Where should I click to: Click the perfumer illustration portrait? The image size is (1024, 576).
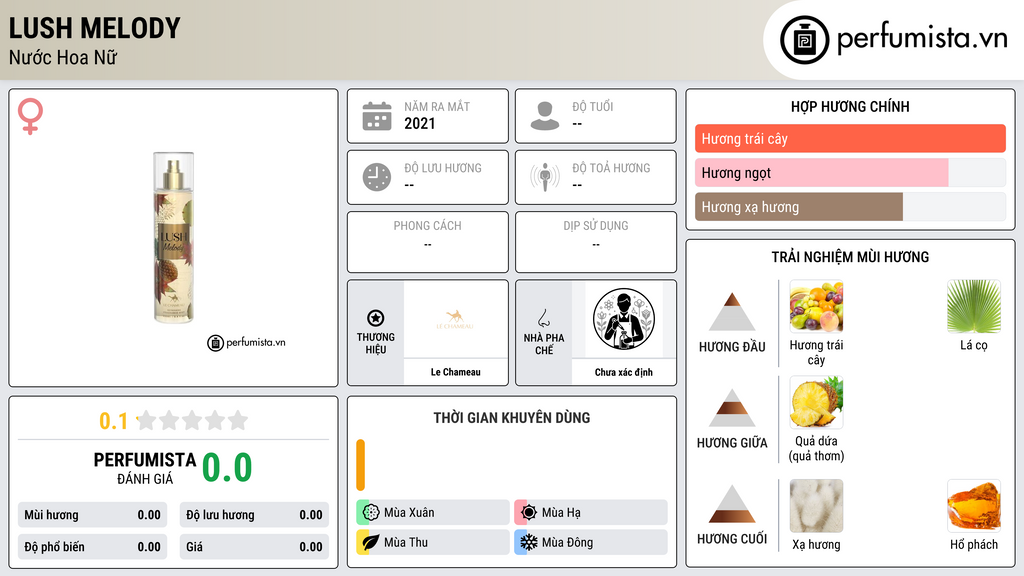coord(624,319)
